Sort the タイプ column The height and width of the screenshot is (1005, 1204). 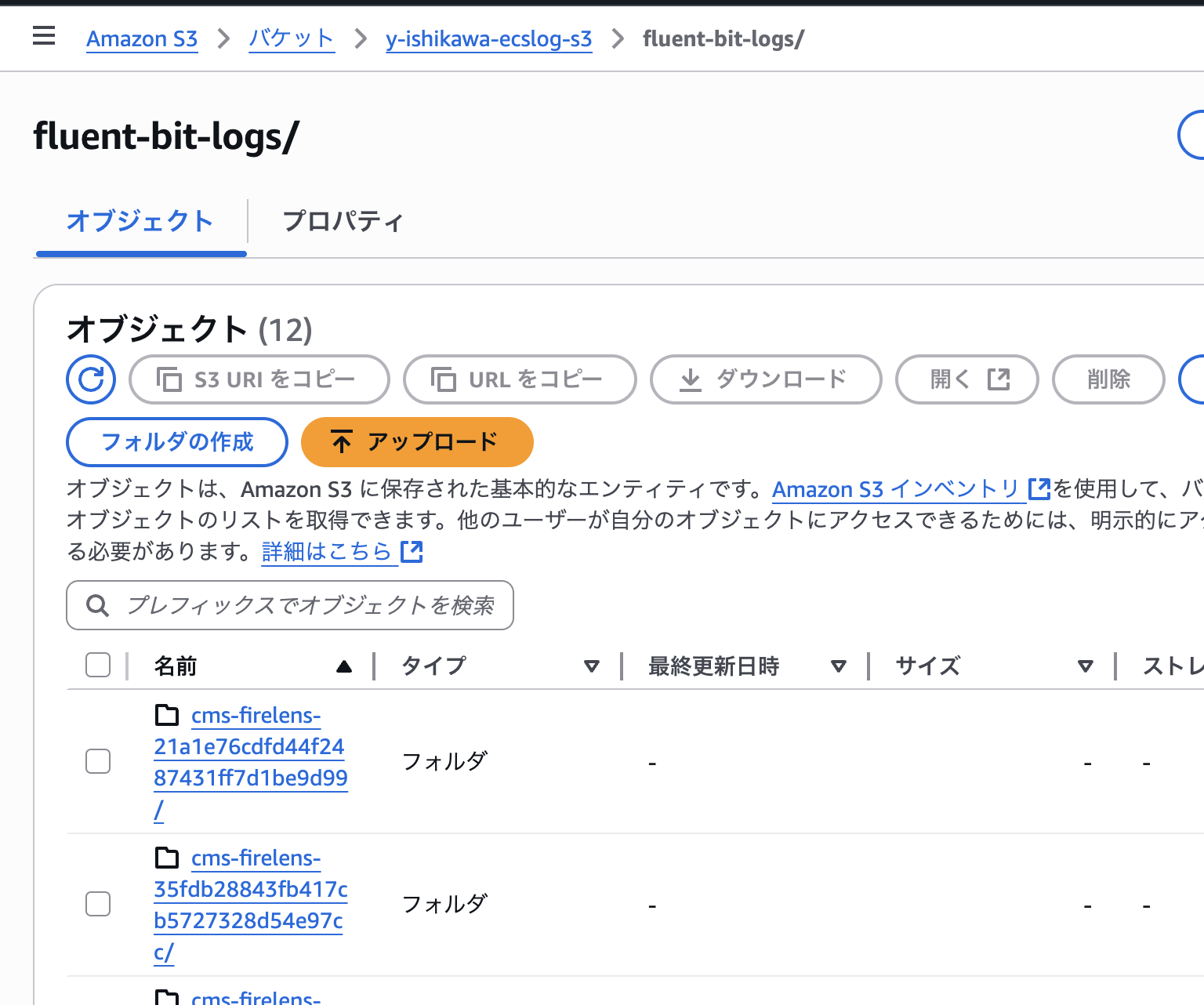pyautogui.click(x=592, y=666)
